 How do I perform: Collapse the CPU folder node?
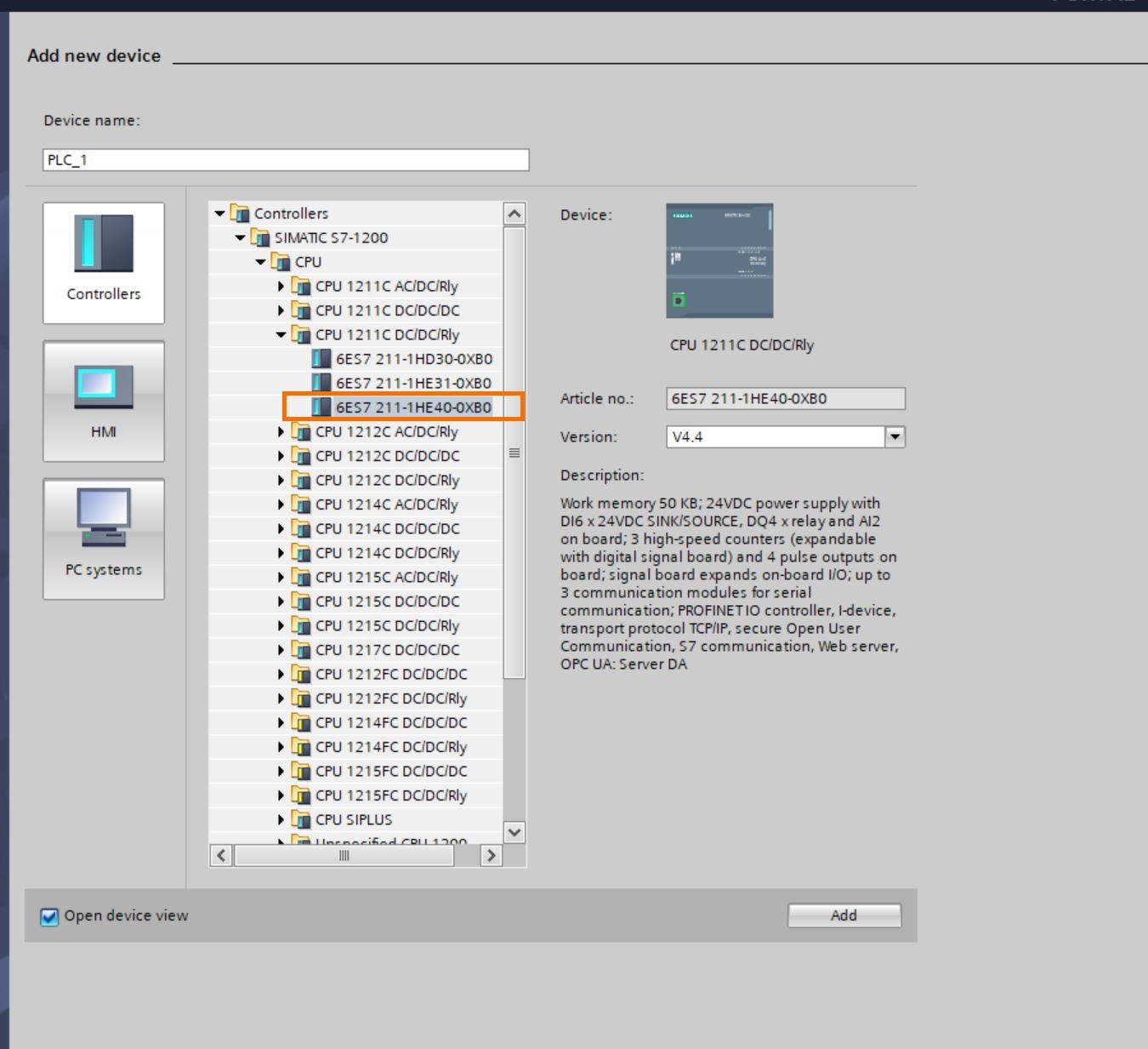tap(261, 262)
